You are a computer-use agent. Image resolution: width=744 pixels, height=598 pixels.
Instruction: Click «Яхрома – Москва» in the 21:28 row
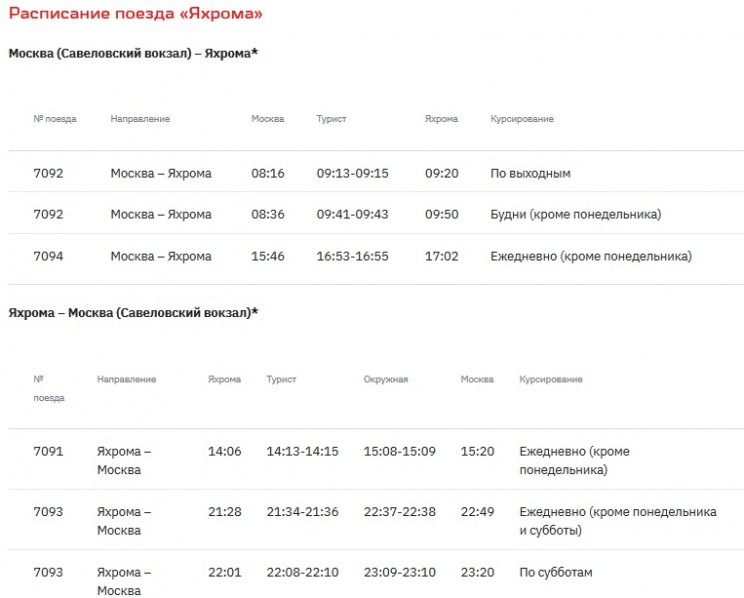tap(124, 521)
